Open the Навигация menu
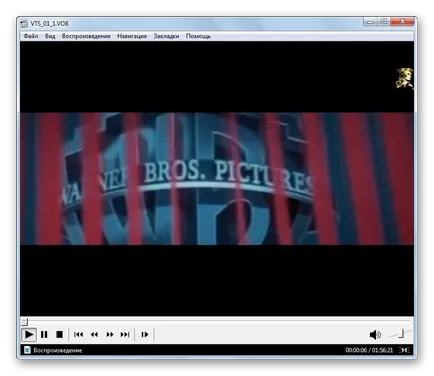The width and height of the screenshot is (434, 376). click(x=132, y=36)
